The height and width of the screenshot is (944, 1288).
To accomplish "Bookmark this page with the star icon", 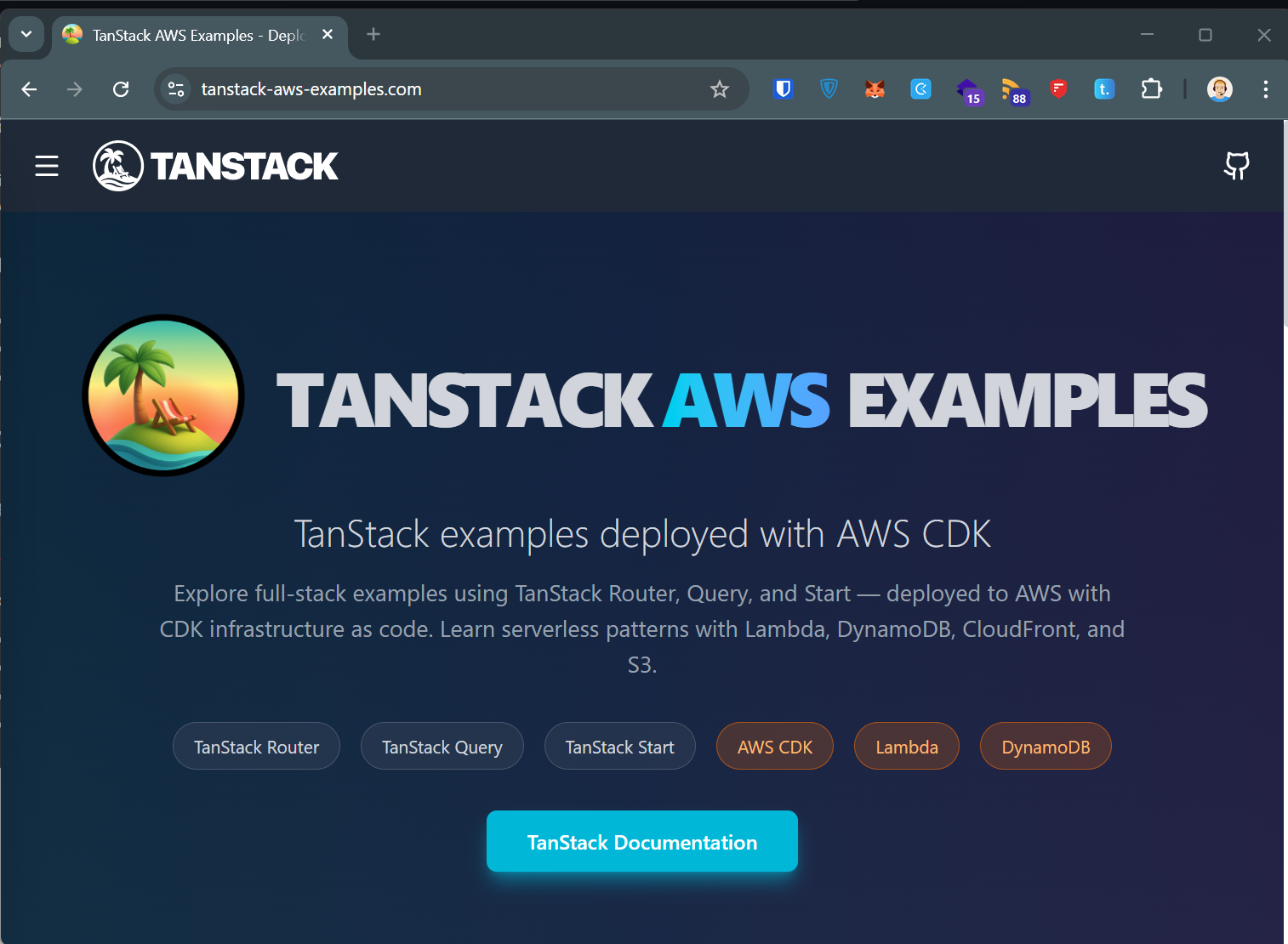I will coord(720,89).
